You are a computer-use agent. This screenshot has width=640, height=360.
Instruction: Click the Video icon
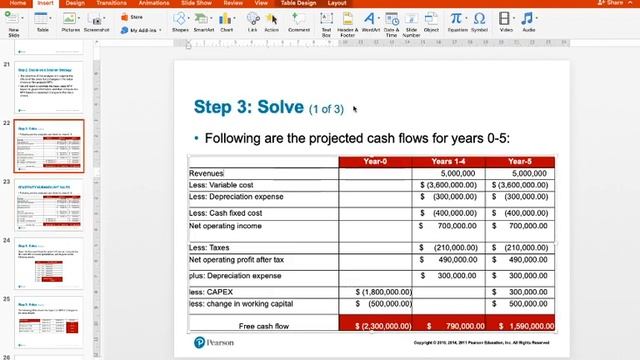click(x=504, y=18)
